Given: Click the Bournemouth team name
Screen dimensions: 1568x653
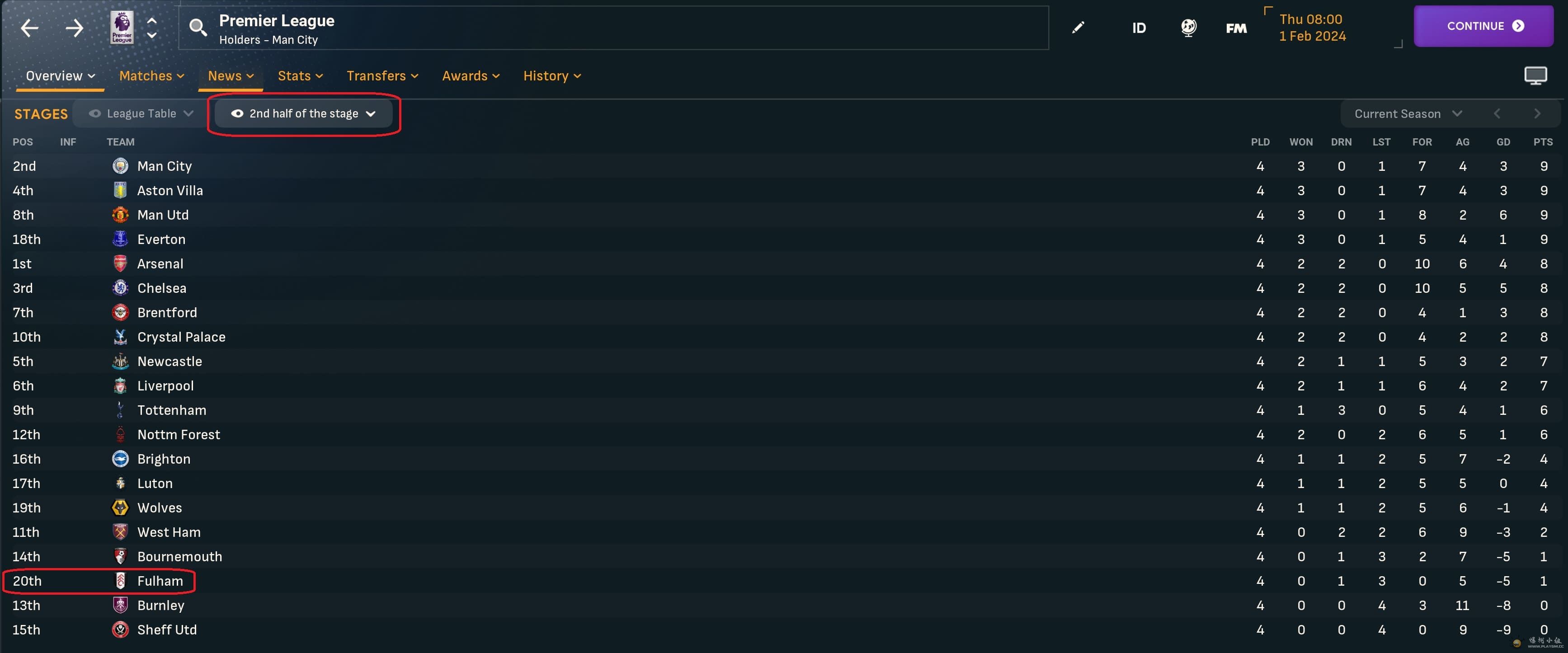Looking at the screenshot, I should tap(179, 557).
